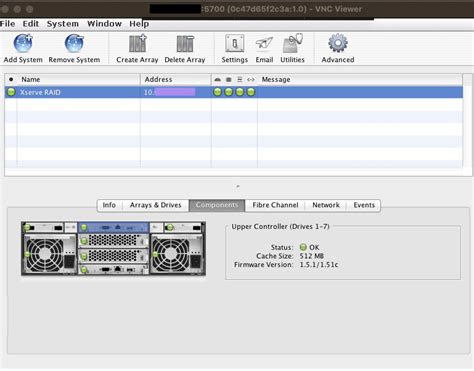This screenshot has height=371, width=474.
Task: Click the Email paper plane icon
Action: click(x=264, y=44)
